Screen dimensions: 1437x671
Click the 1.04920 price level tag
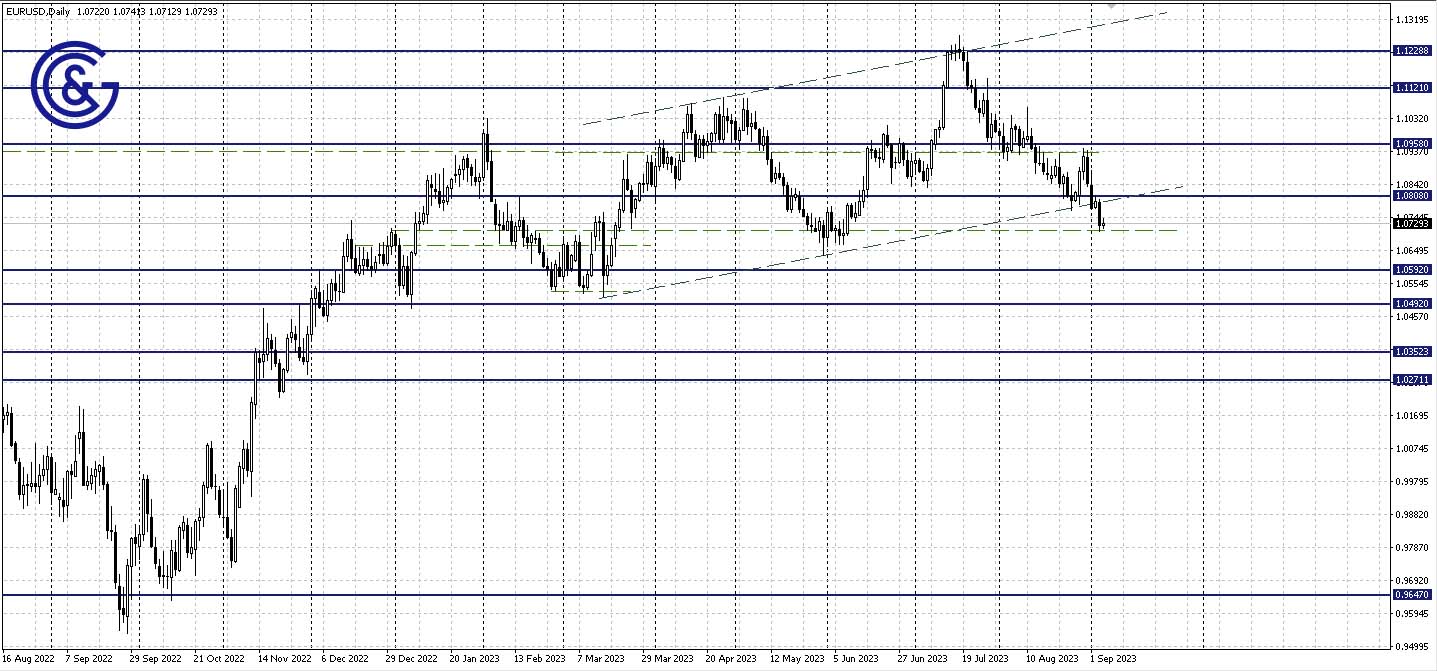click(x=1413, y=303)
